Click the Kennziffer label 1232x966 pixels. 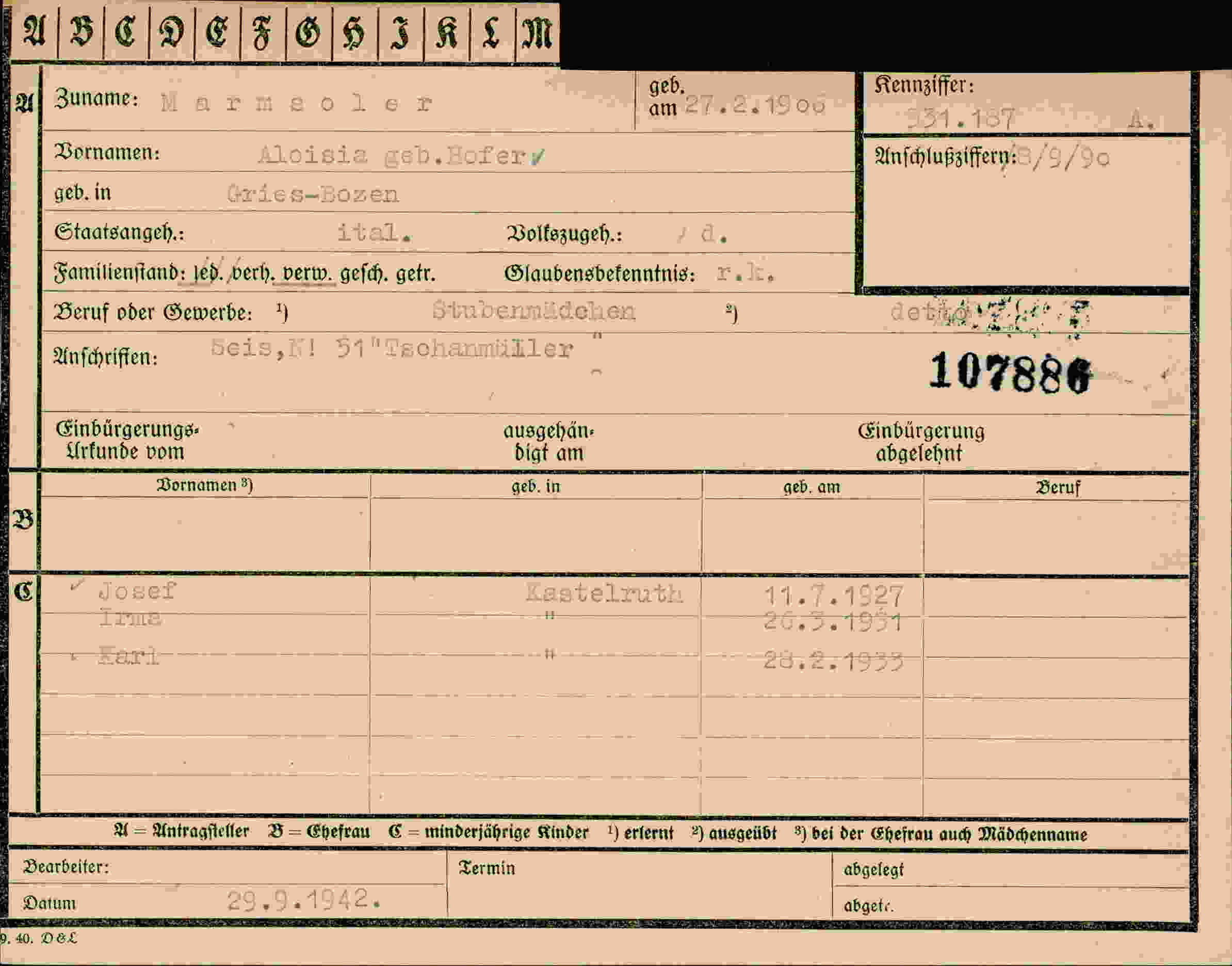point(925,85)
